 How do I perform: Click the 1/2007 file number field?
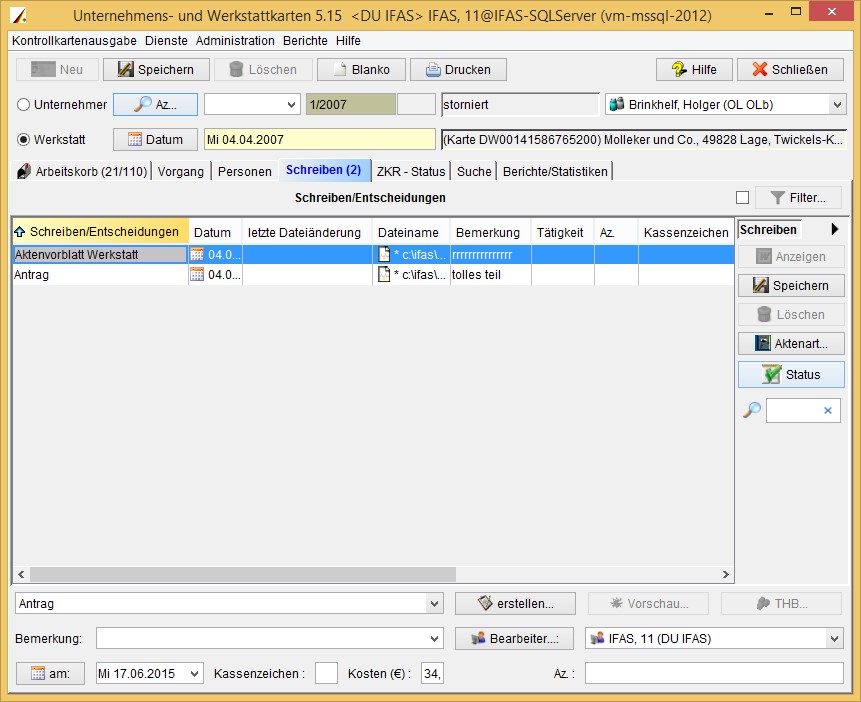point(351,104)
